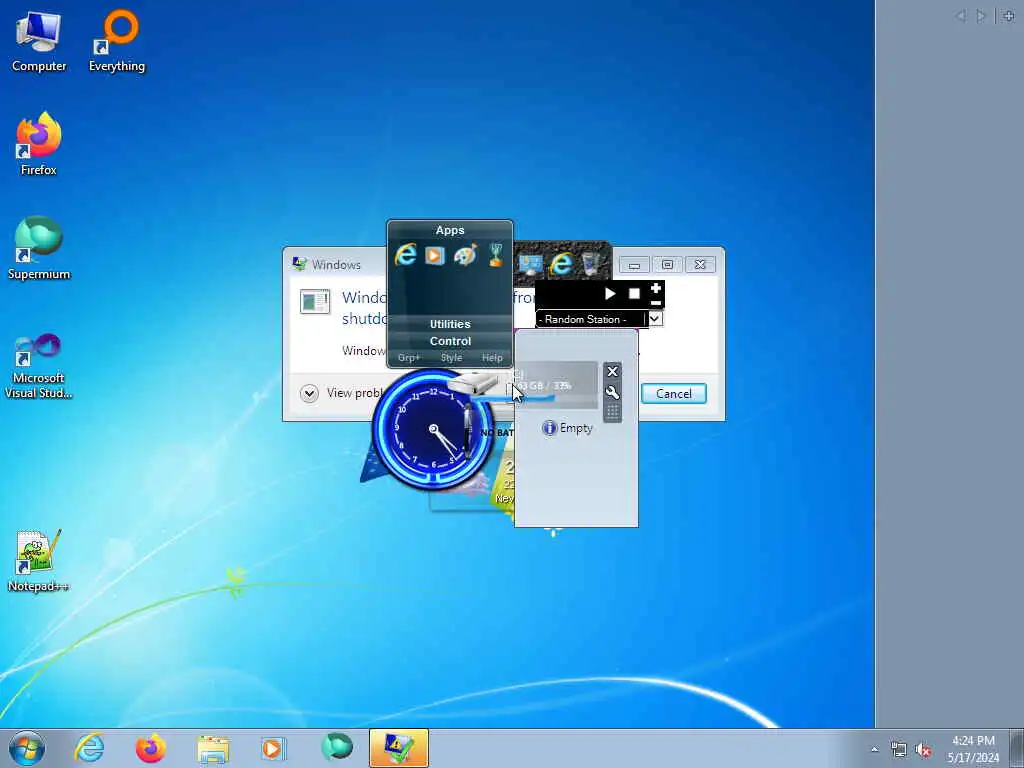The width and height of the screenshot is (1024, 768).
Task: Launch Firefox from the taskbar
Action: pyautogui.click(x=150, y=748)
